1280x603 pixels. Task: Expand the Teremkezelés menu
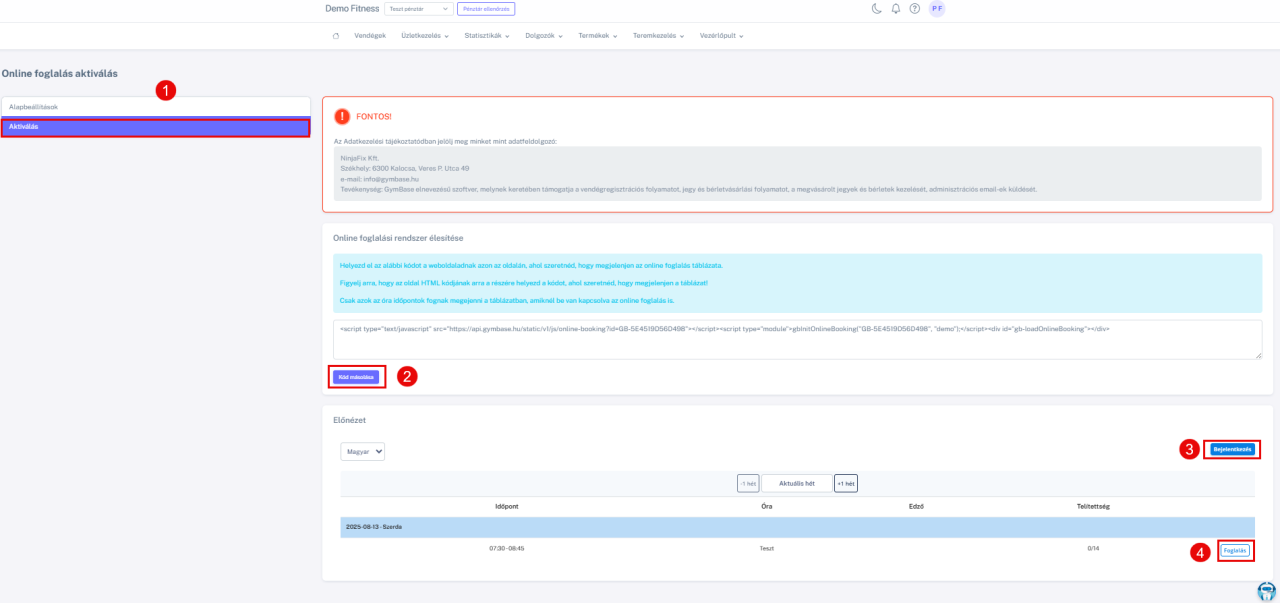point(658,36)
